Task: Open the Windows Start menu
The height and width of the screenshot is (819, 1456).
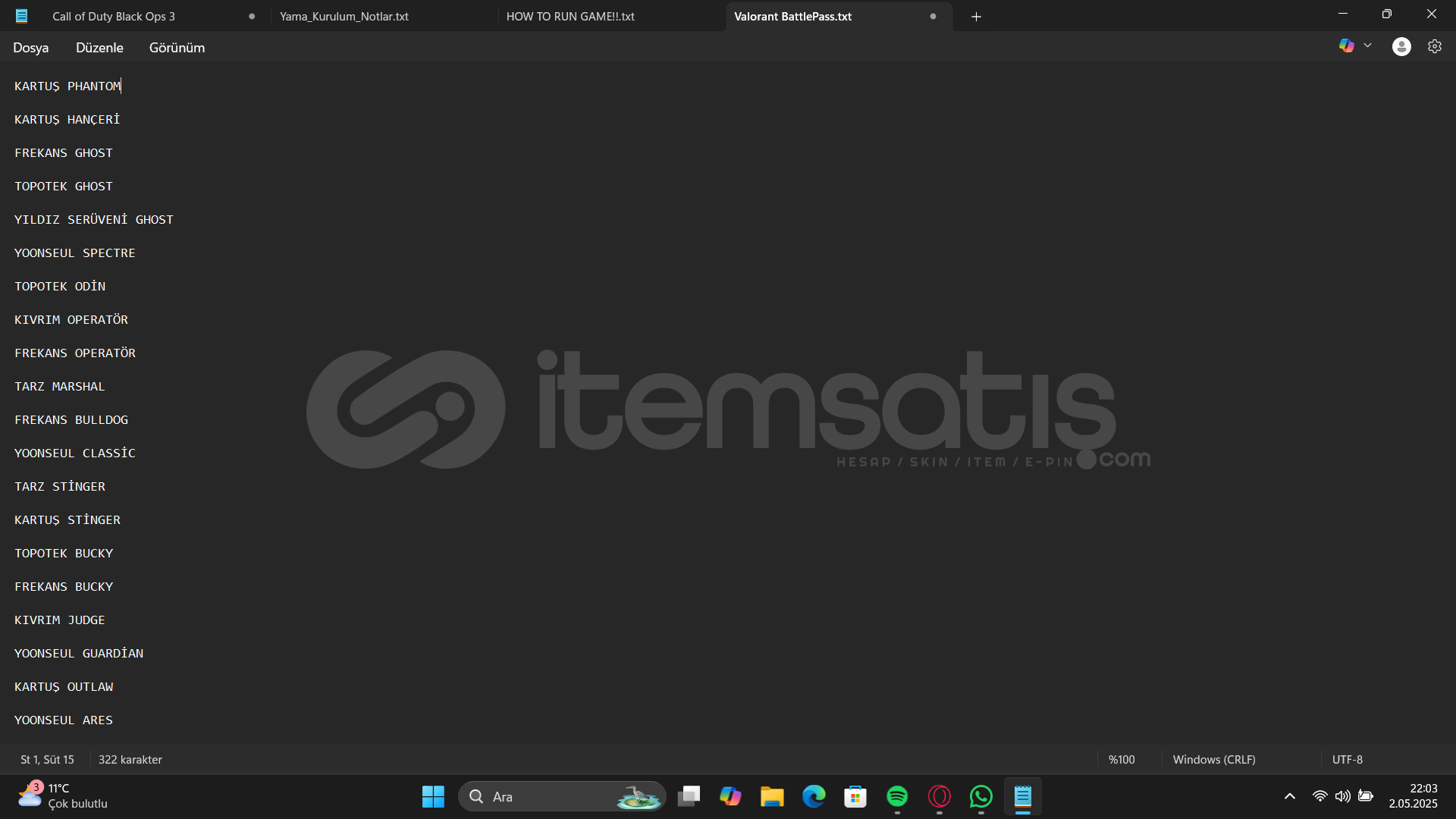Action: coord(433,796)
